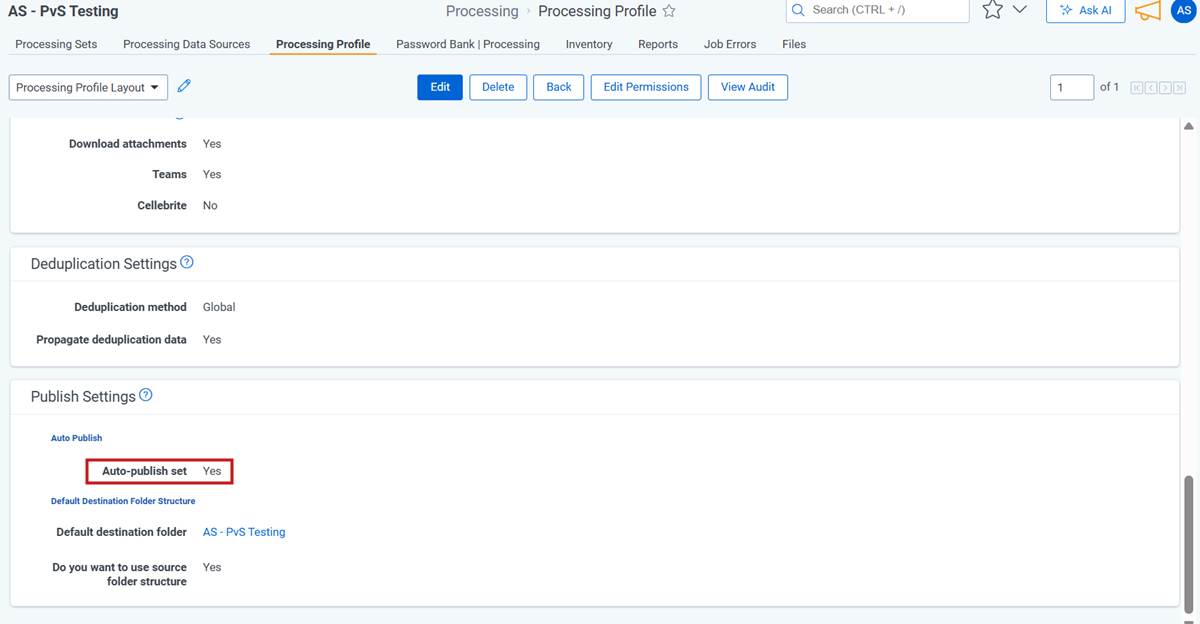1200x624 pixels.
Task: Click the Edit Permissions button
Action: coord(646,87)
